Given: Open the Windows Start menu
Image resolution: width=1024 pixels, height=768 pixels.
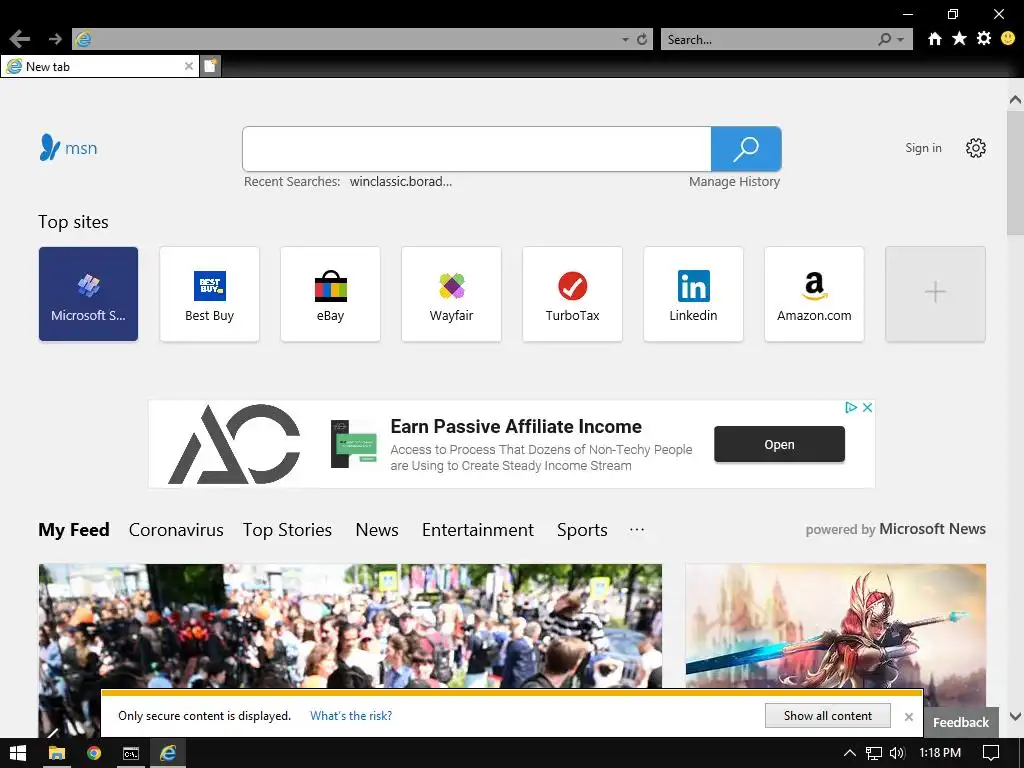Looking at the screenshot, I should (18, 753).
